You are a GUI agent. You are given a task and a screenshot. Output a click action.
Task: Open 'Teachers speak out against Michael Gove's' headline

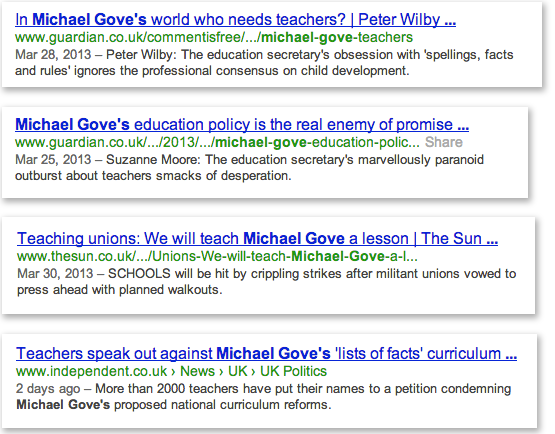point(266,354)
